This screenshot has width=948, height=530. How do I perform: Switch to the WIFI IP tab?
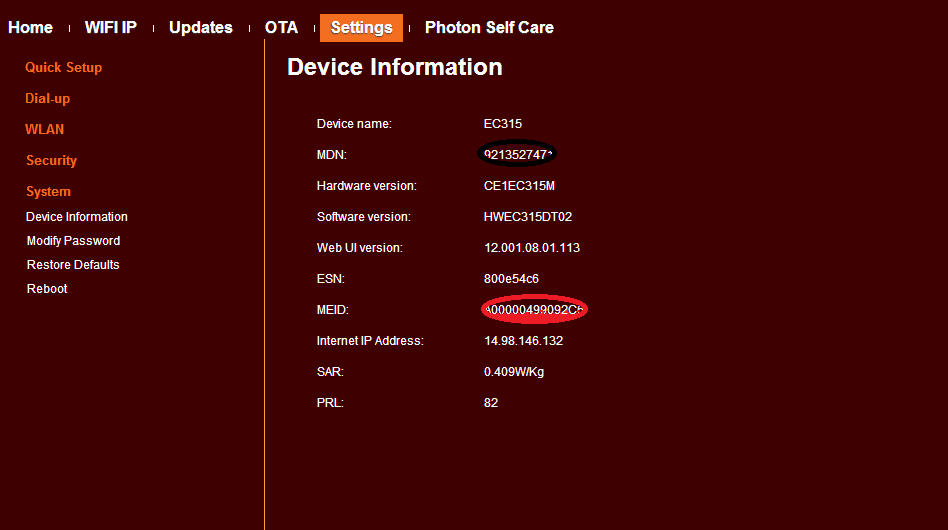[x=111, y=28]
